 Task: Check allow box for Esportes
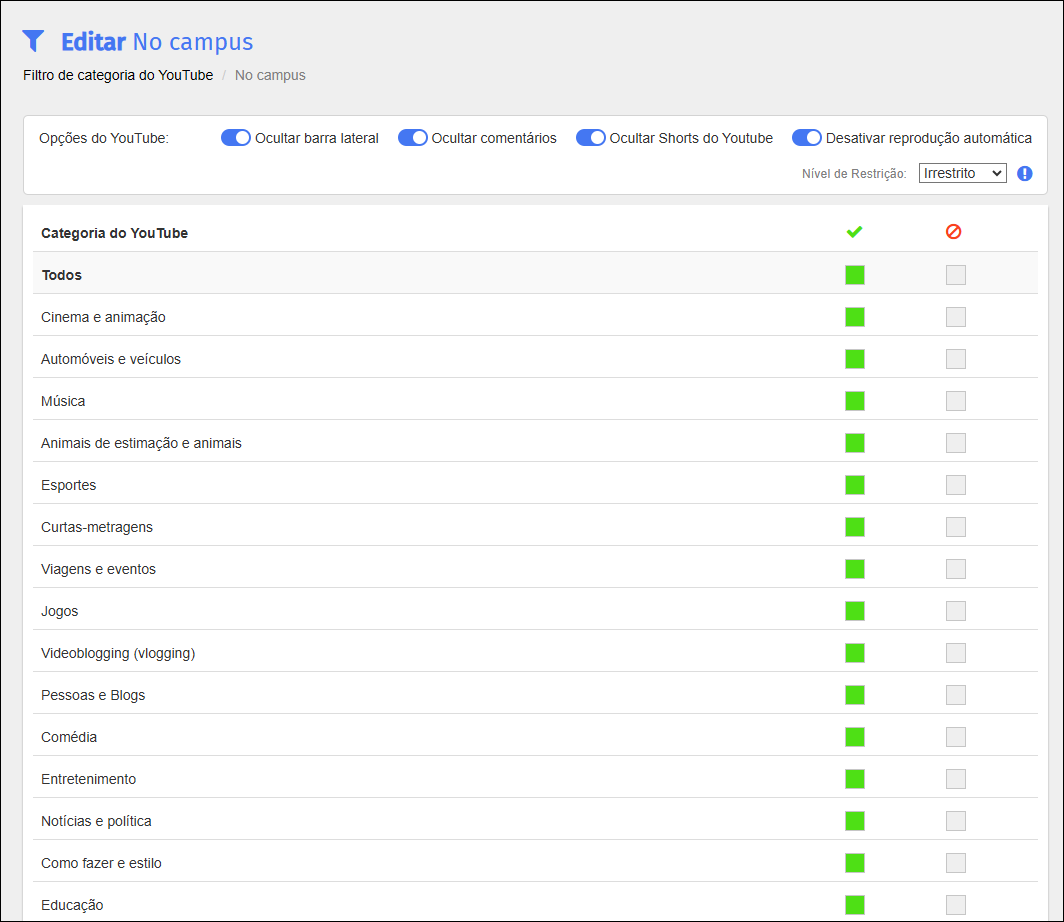(855, 485)
